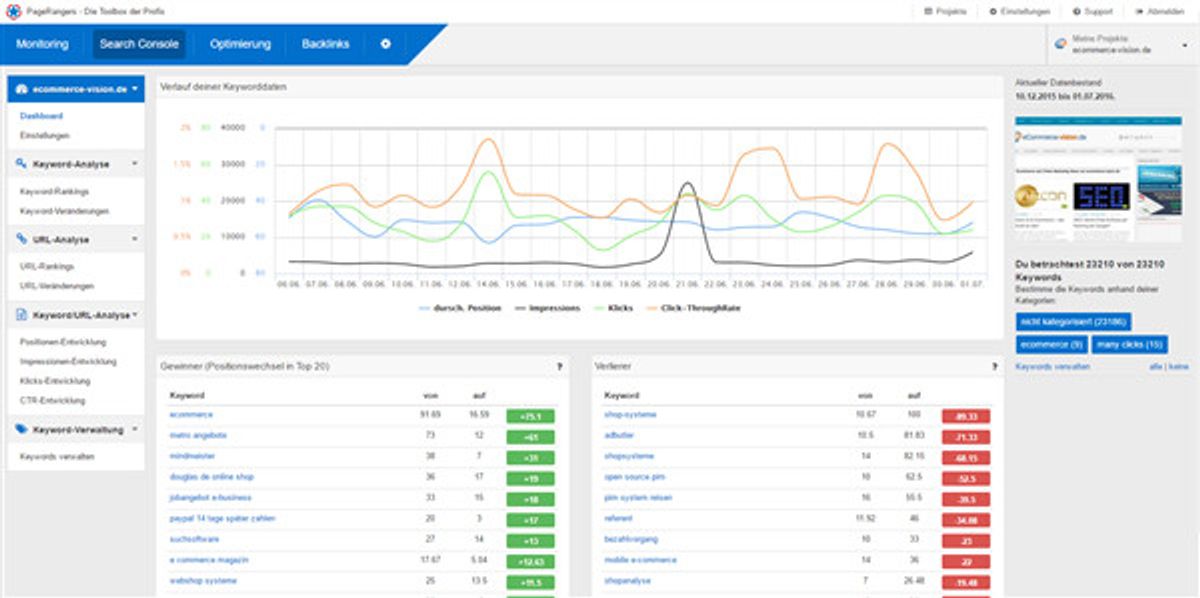This screenshot has width=1200, height=598.
Task: Expand the ecommerce-vision.de sidebar dropdown
Action: (x=76, y=89)
